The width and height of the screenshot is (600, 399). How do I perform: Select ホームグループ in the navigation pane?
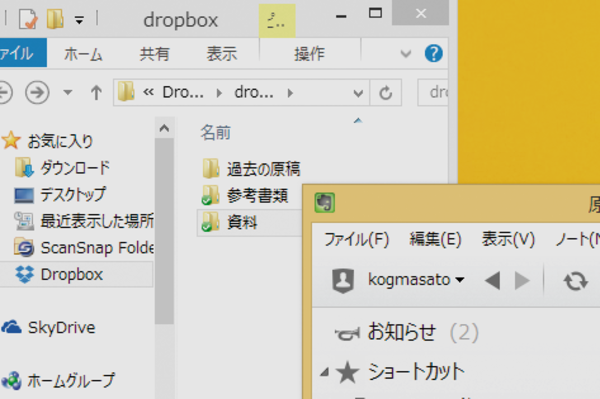pos(71,381)
